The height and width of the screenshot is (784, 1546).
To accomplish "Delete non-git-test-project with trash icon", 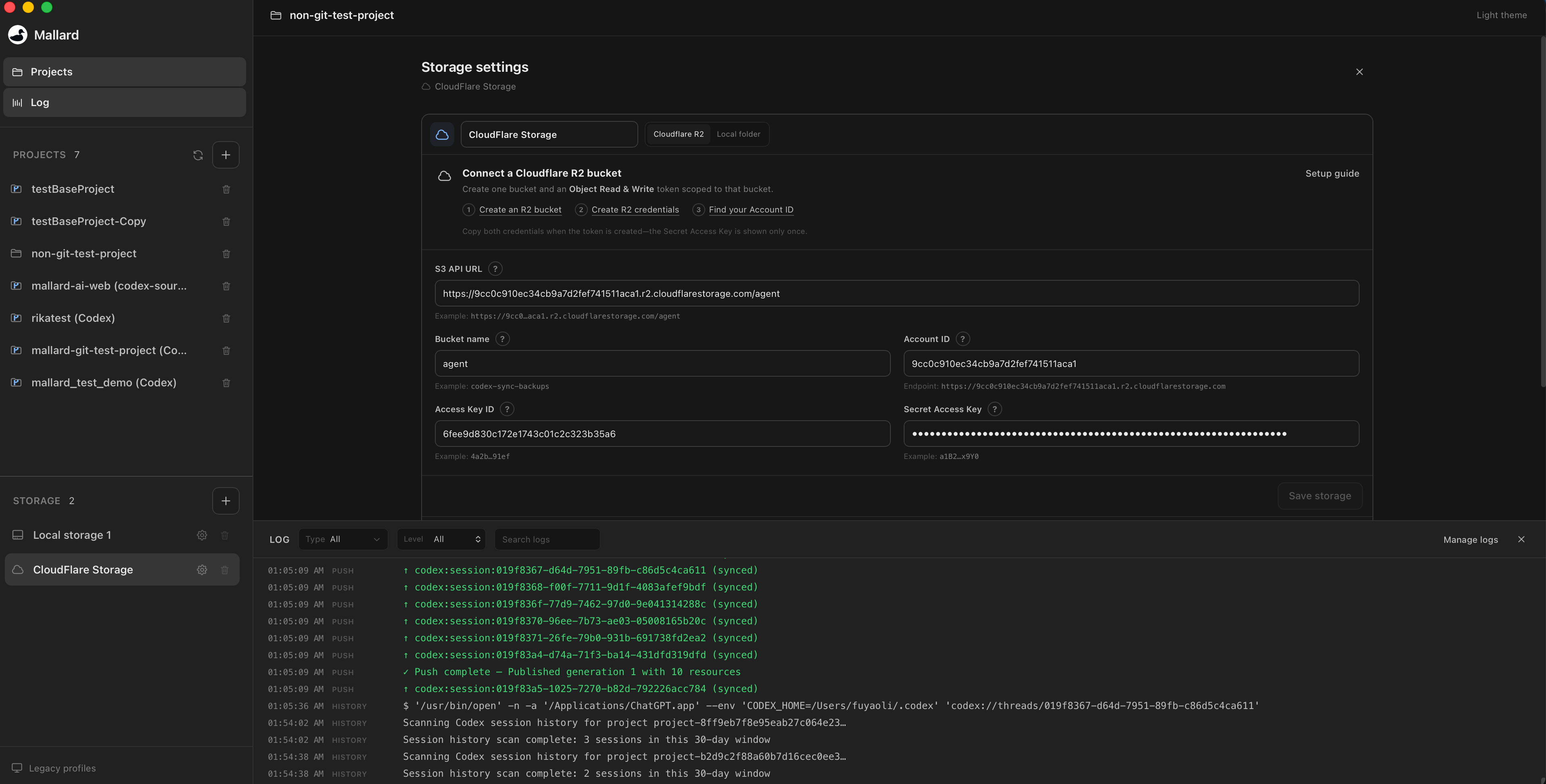I will [226, 254].
